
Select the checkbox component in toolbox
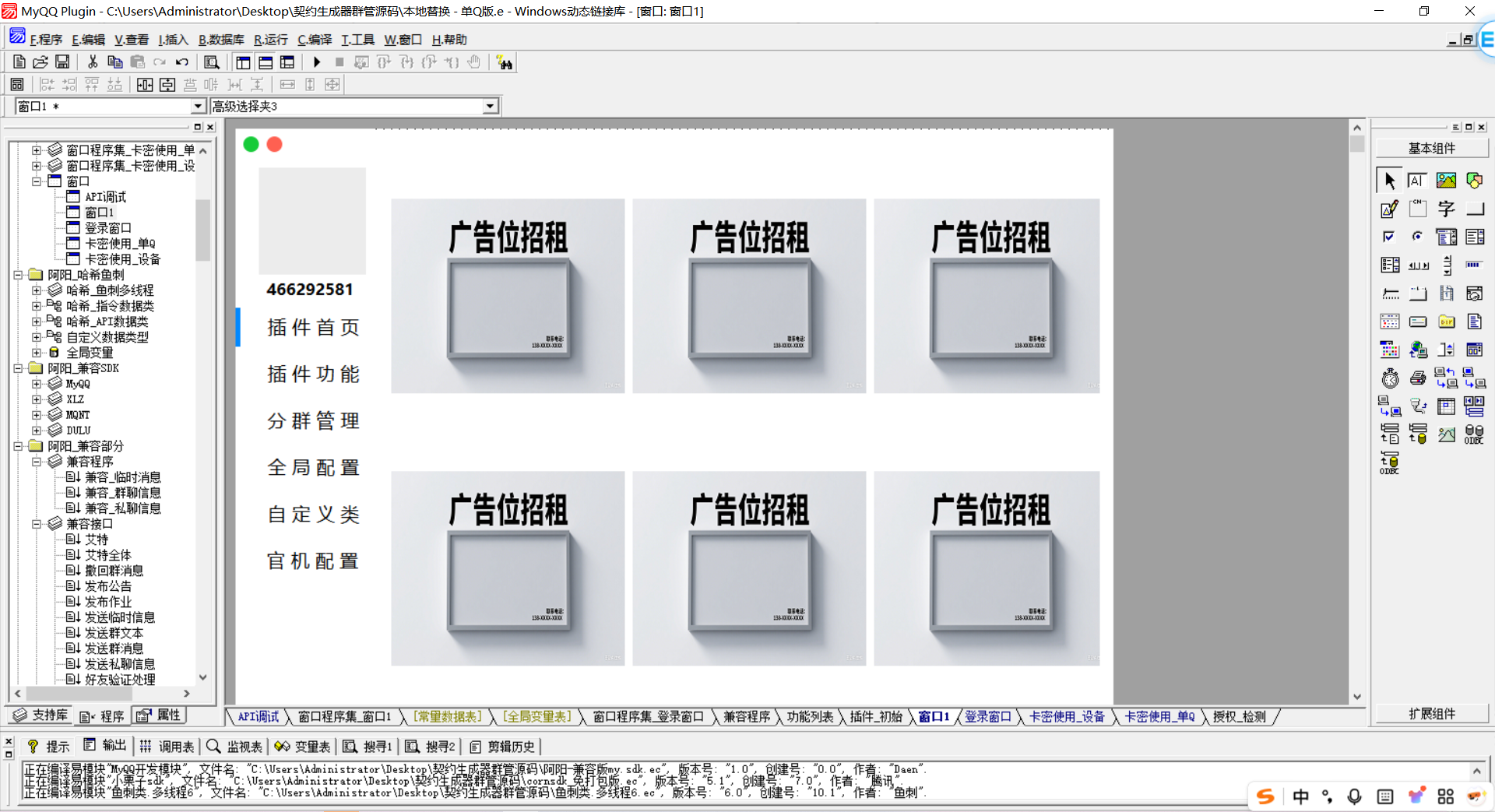(1389, 237)
